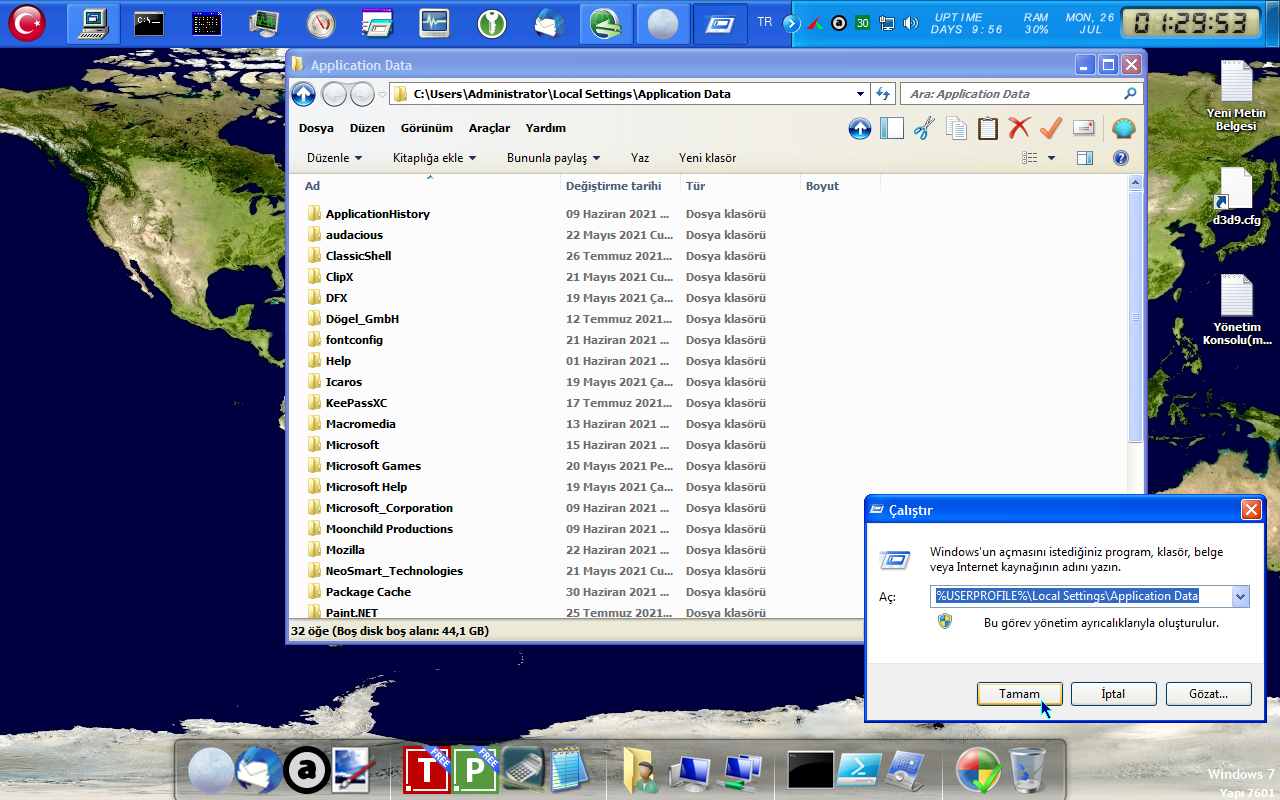Open the Bununla paylaş dropdown
Image resolution: width=1280 pixels, height=800 pixels.
[553, 158]
